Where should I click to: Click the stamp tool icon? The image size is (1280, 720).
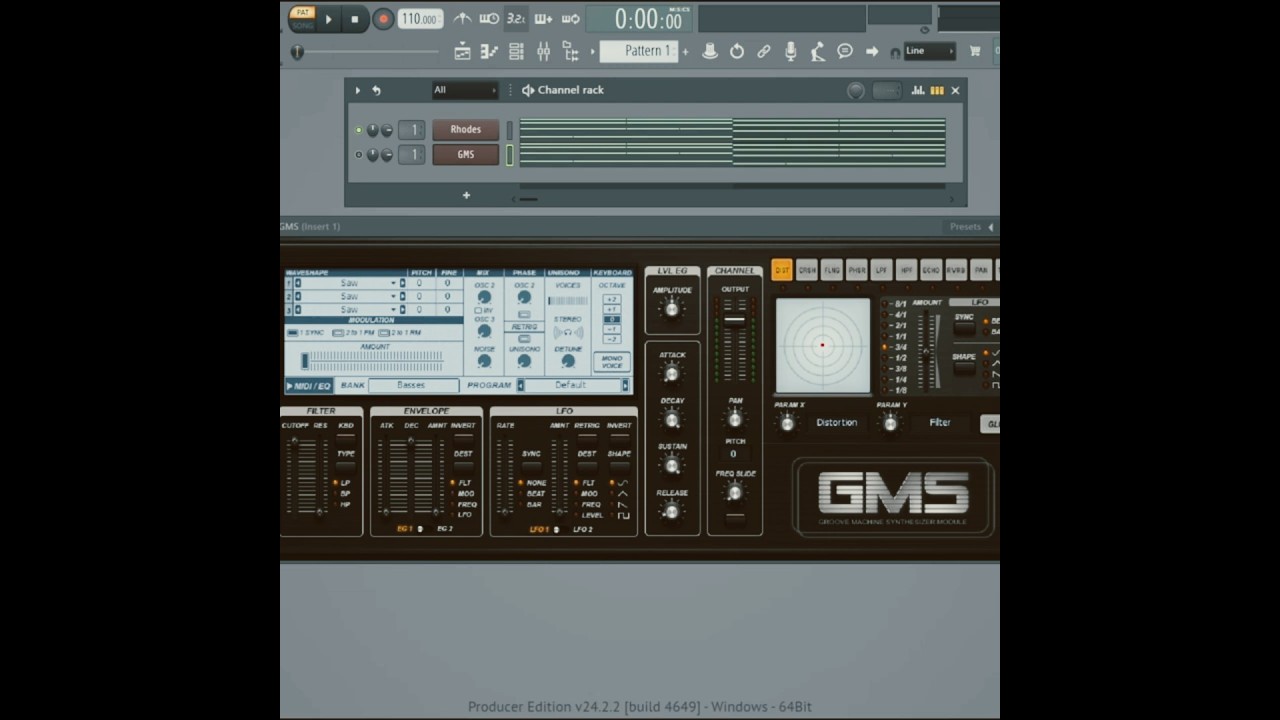tap(710, 51)
